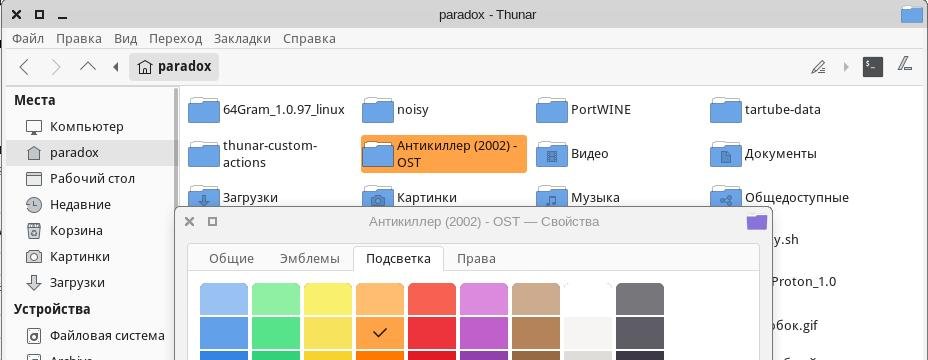Open the Файл menu

tap(28, 39)
